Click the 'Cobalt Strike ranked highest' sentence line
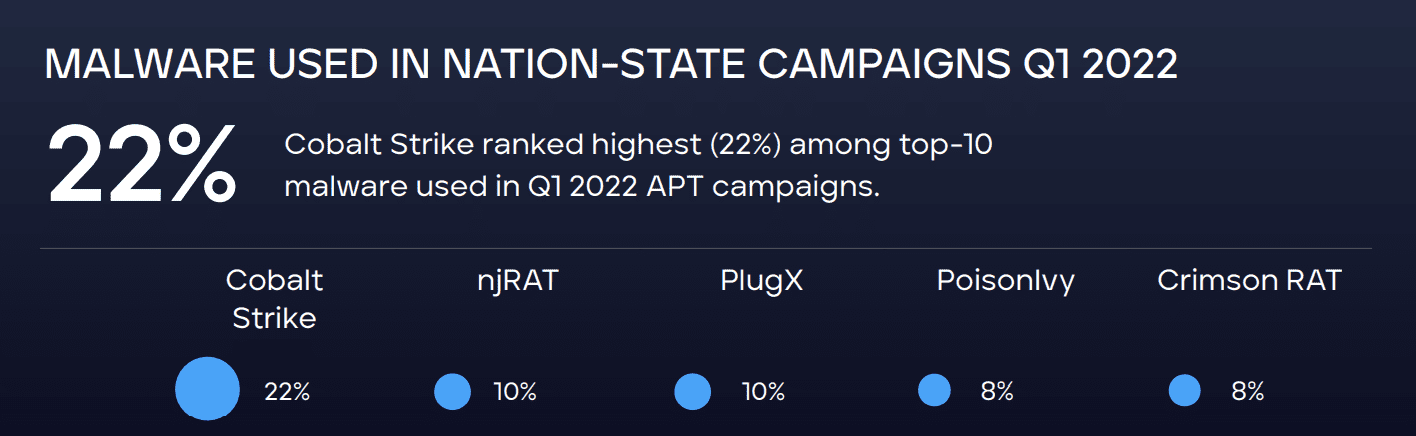This screenshot has width=1416, height=436. (638, 145)
